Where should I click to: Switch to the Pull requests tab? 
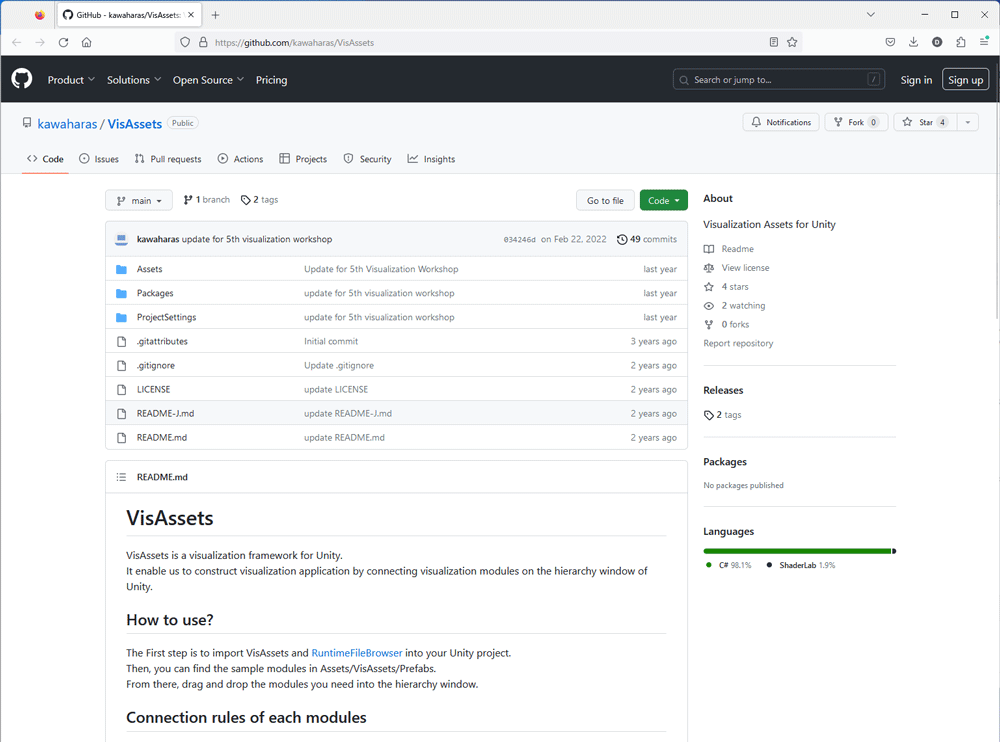click(x=168, y=159)
